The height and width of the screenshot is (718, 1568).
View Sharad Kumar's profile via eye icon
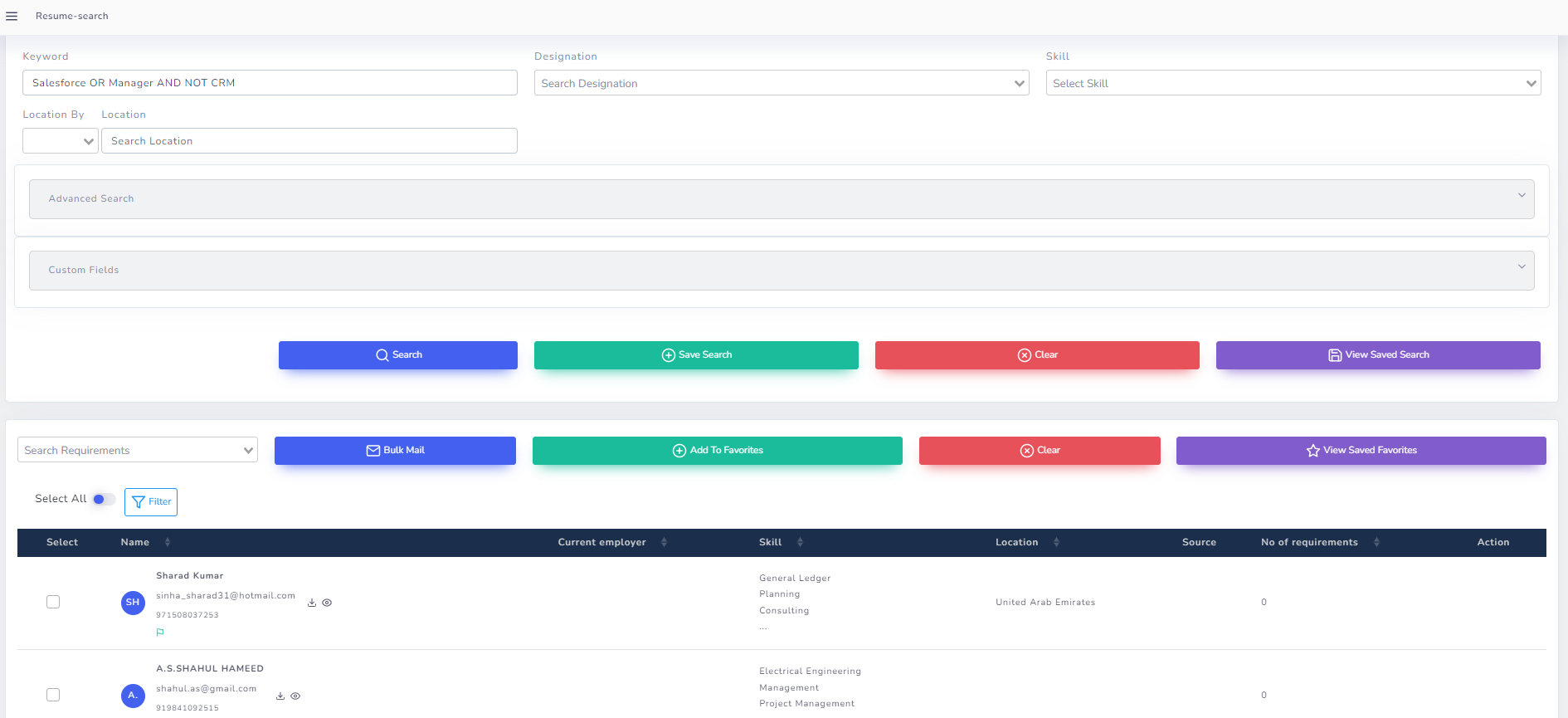click(327, 603)
